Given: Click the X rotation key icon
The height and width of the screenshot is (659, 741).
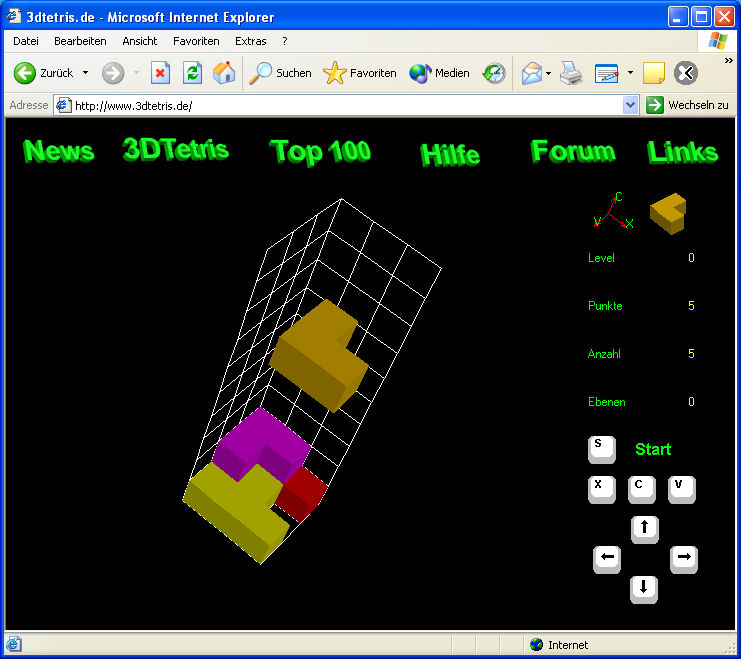Looking at the screenshot, I should [602, 490].
